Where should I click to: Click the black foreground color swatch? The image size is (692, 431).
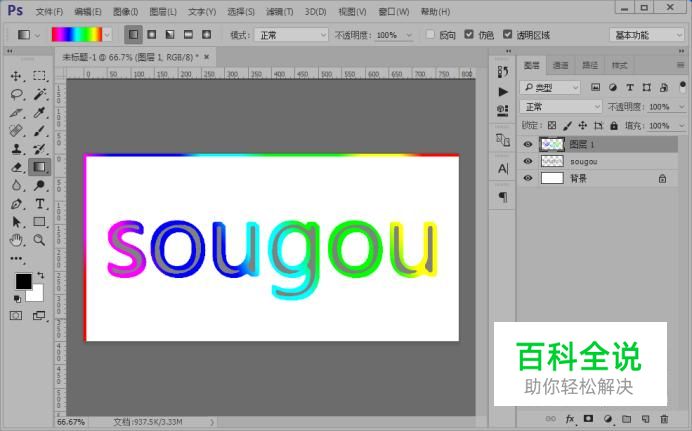[x=23, y=281]
